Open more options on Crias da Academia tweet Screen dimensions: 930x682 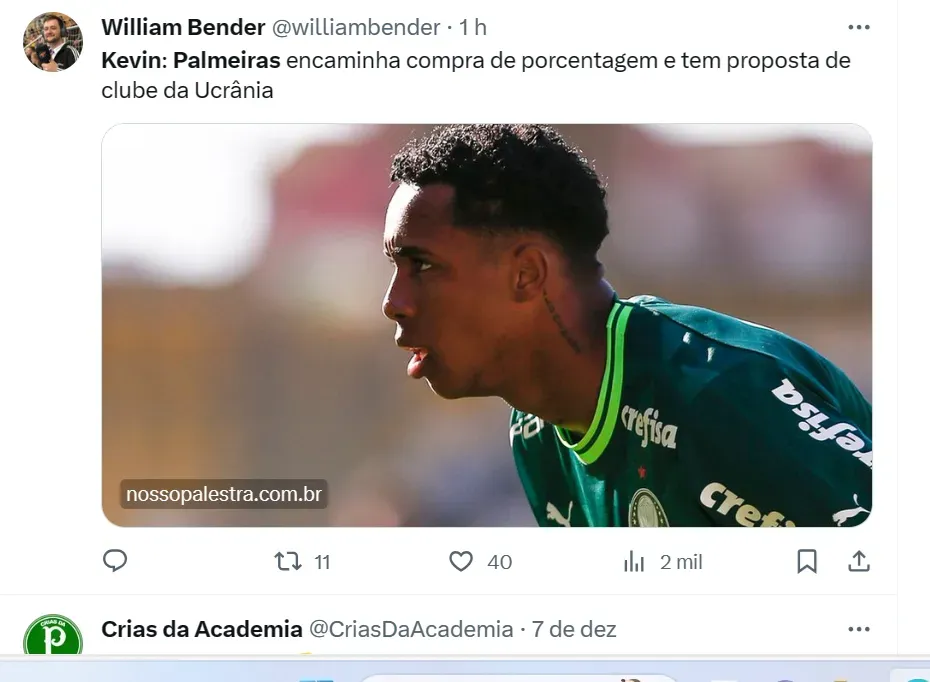tap(859, 629)
